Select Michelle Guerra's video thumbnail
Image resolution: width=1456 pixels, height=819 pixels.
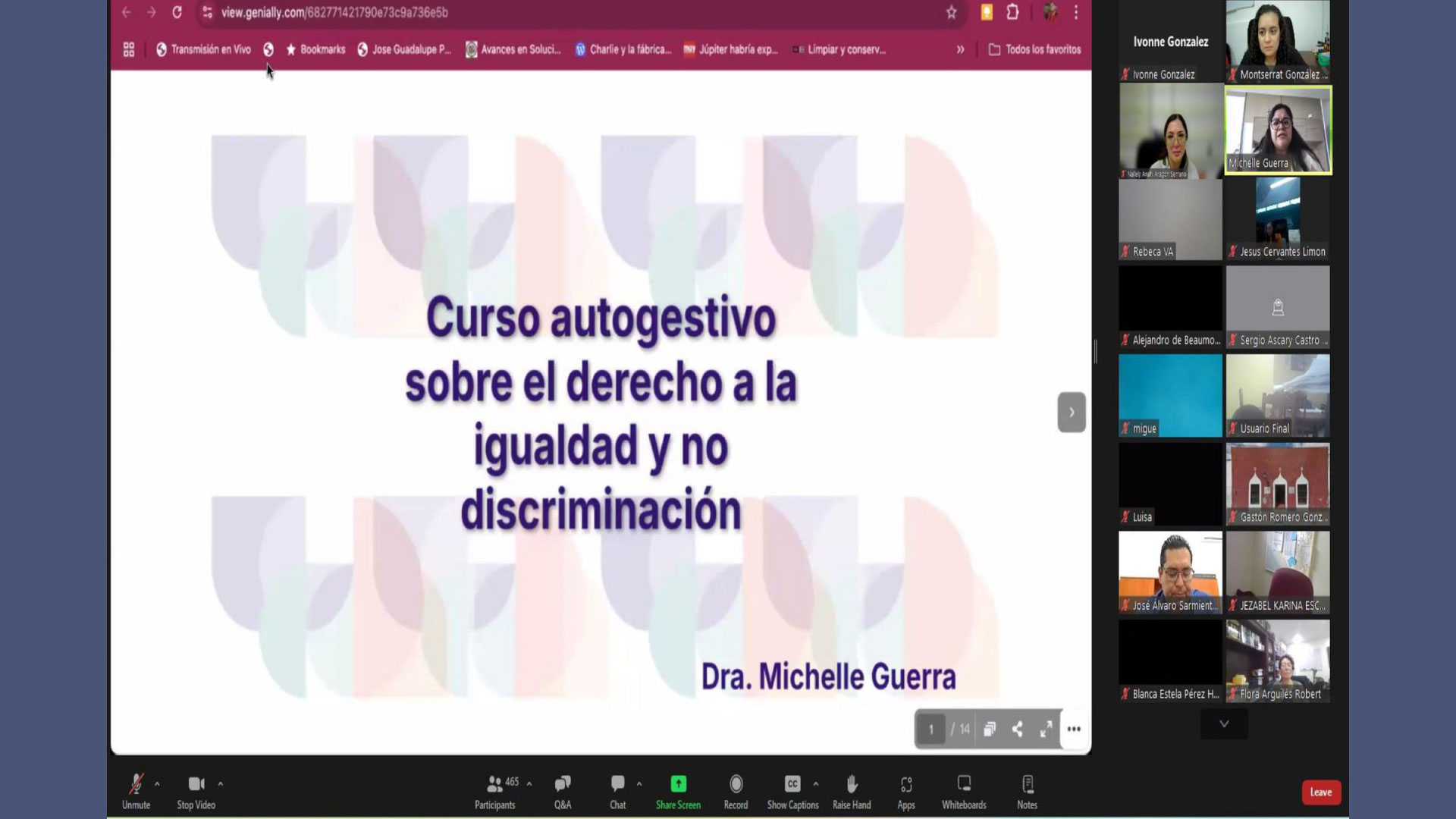pyautogui.click(x=1278, y=130)
